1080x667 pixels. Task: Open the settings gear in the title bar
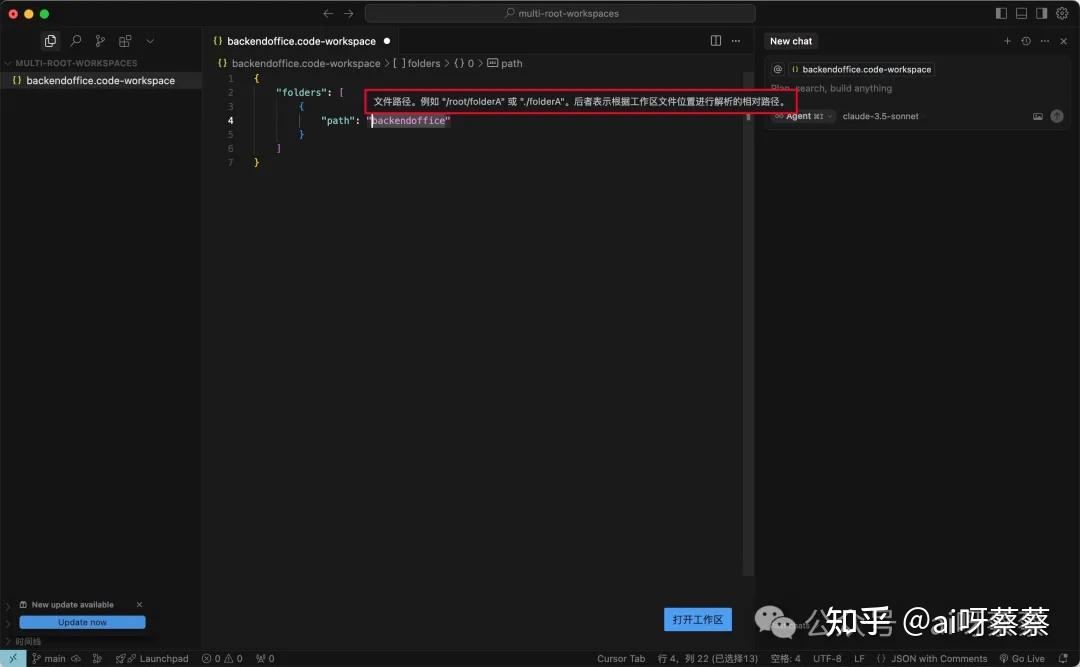[x=1062, y=13]
